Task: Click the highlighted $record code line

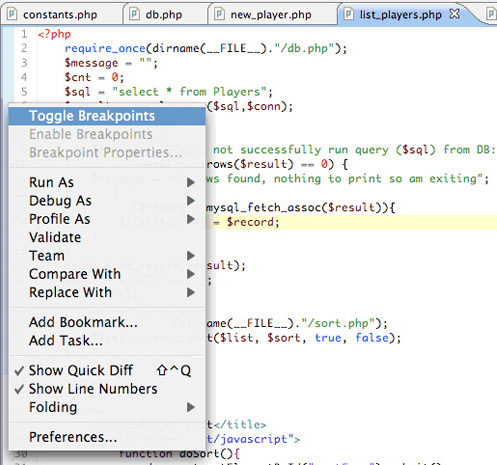Action: pyautogui.click(x=352, y=222)
